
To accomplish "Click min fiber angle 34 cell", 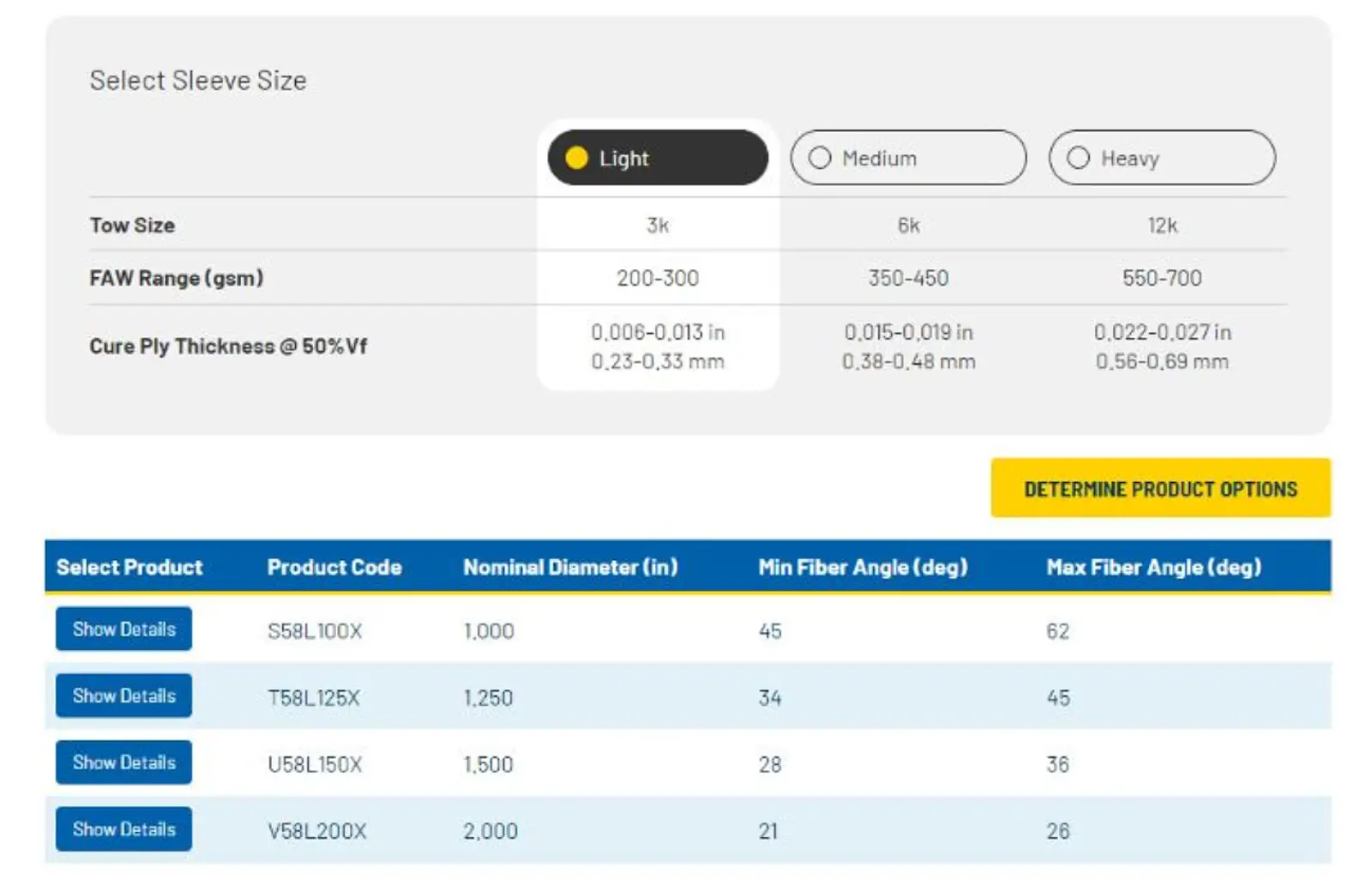I will pyautogui.click(x=769, y=698).
